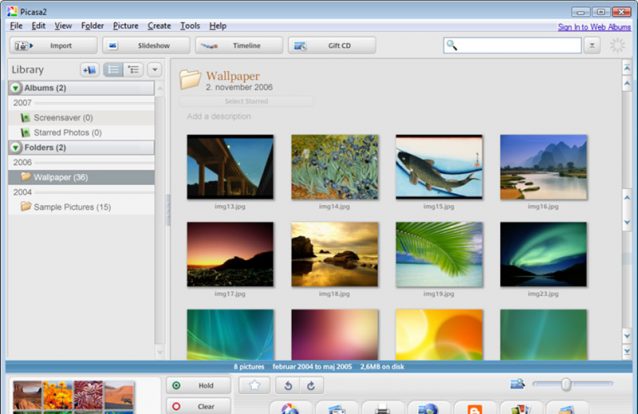Click the Gift CD button

332,46
